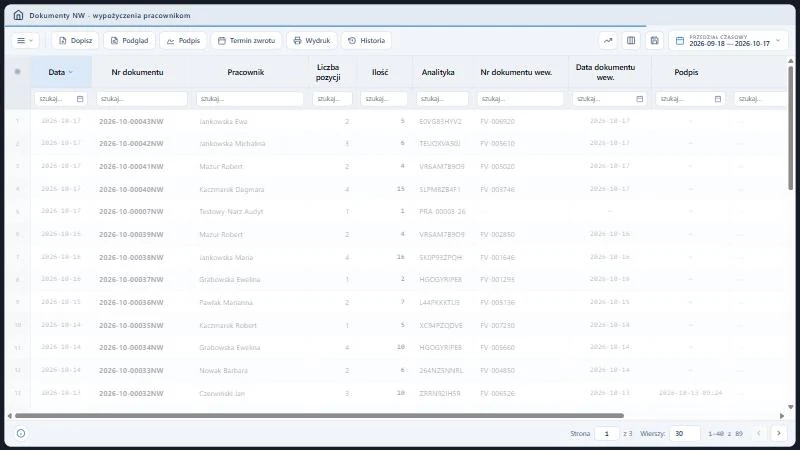Select document 2026-10-00037NW
The image size is (800, 450).
coord(131,279)
